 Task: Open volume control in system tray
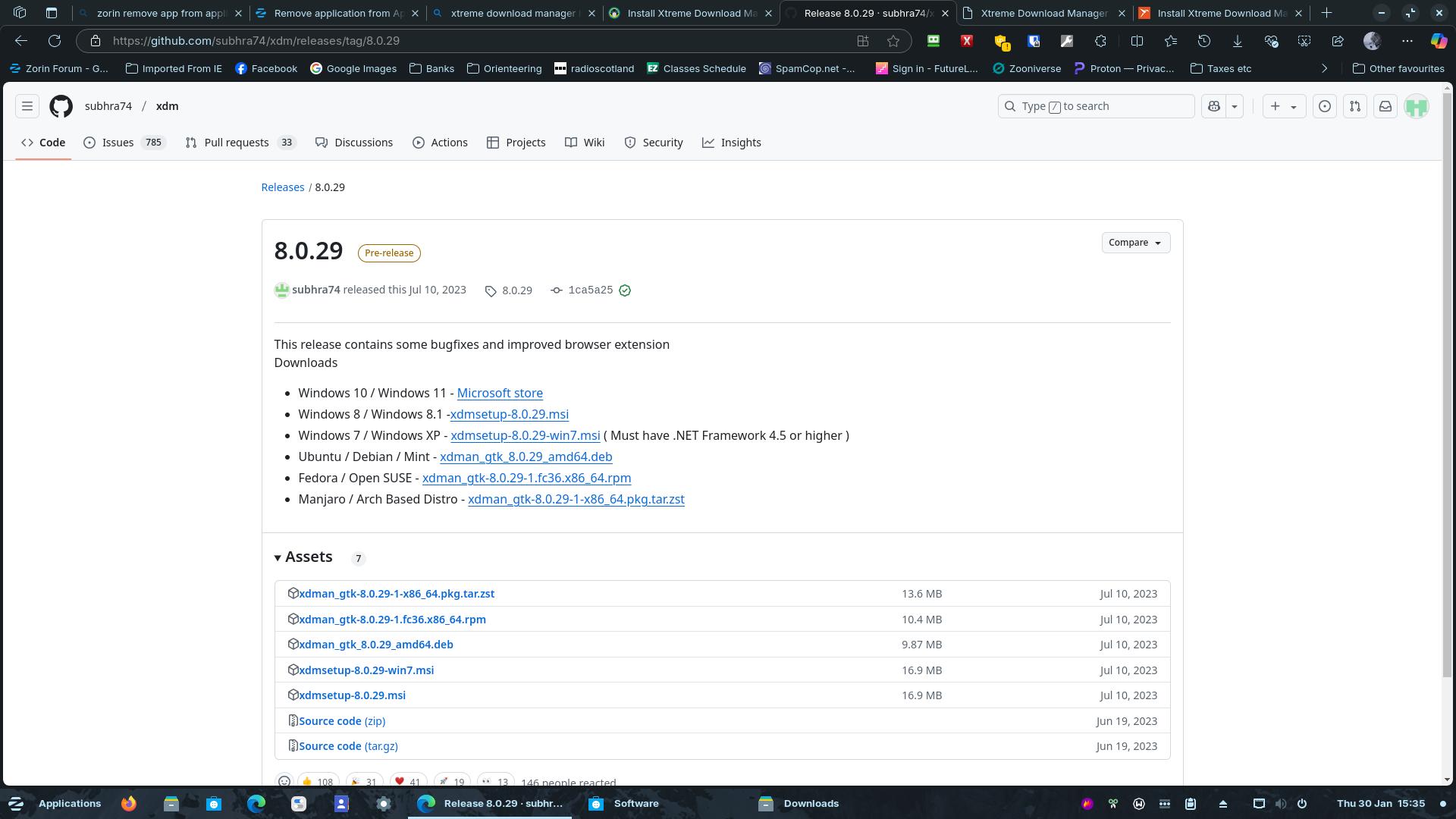coord(1281,803)
